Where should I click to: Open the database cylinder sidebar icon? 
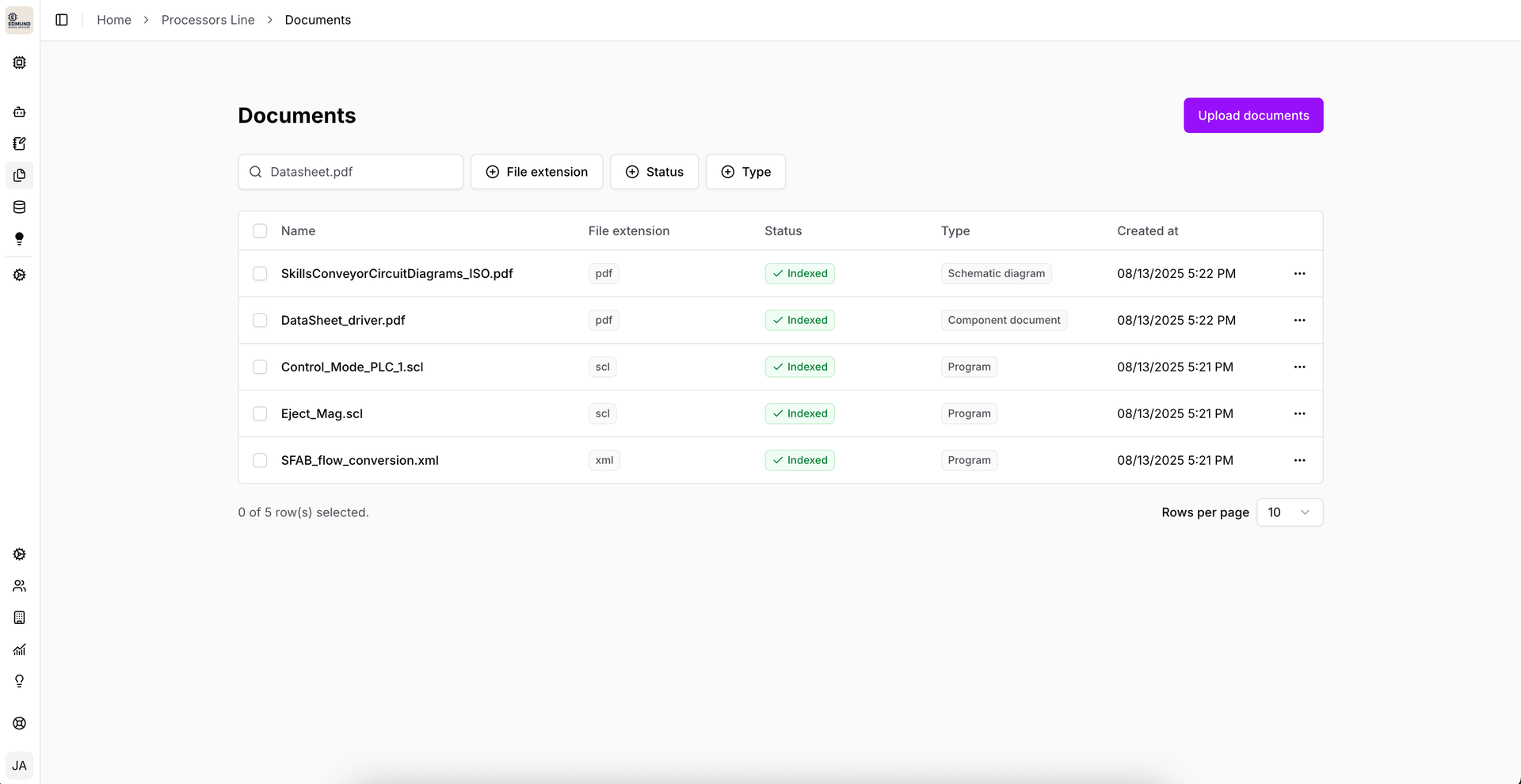20,207
